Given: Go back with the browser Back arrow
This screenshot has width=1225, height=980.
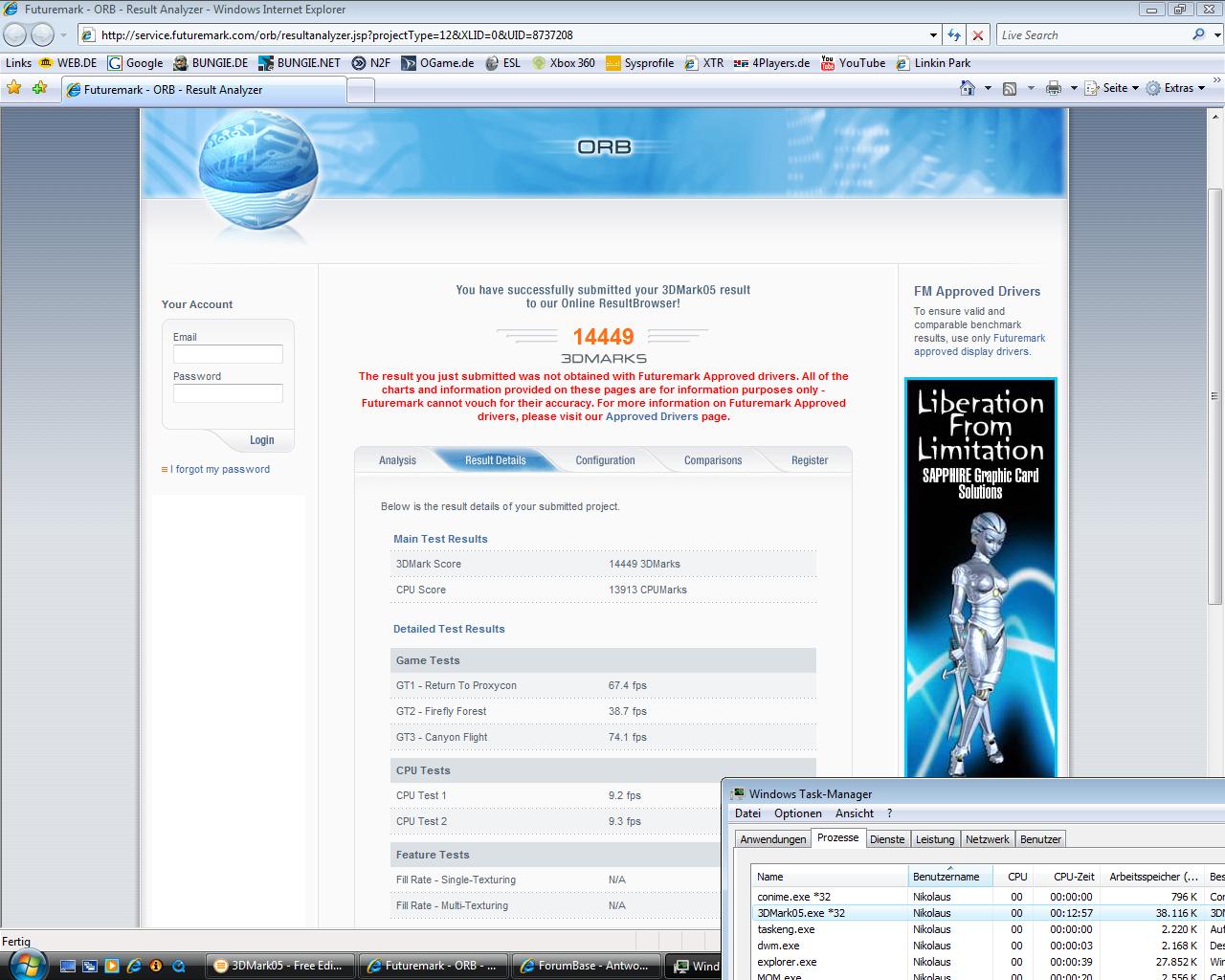Looking at the screenshot, I should coord(14,35).
